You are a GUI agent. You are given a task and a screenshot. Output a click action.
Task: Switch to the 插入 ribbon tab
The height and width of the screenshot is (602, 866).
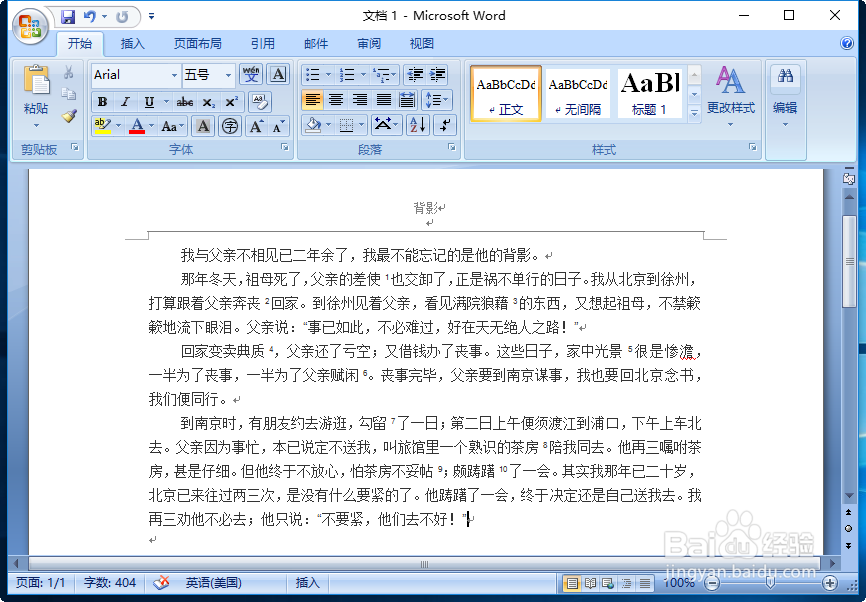tap(133, 43)
